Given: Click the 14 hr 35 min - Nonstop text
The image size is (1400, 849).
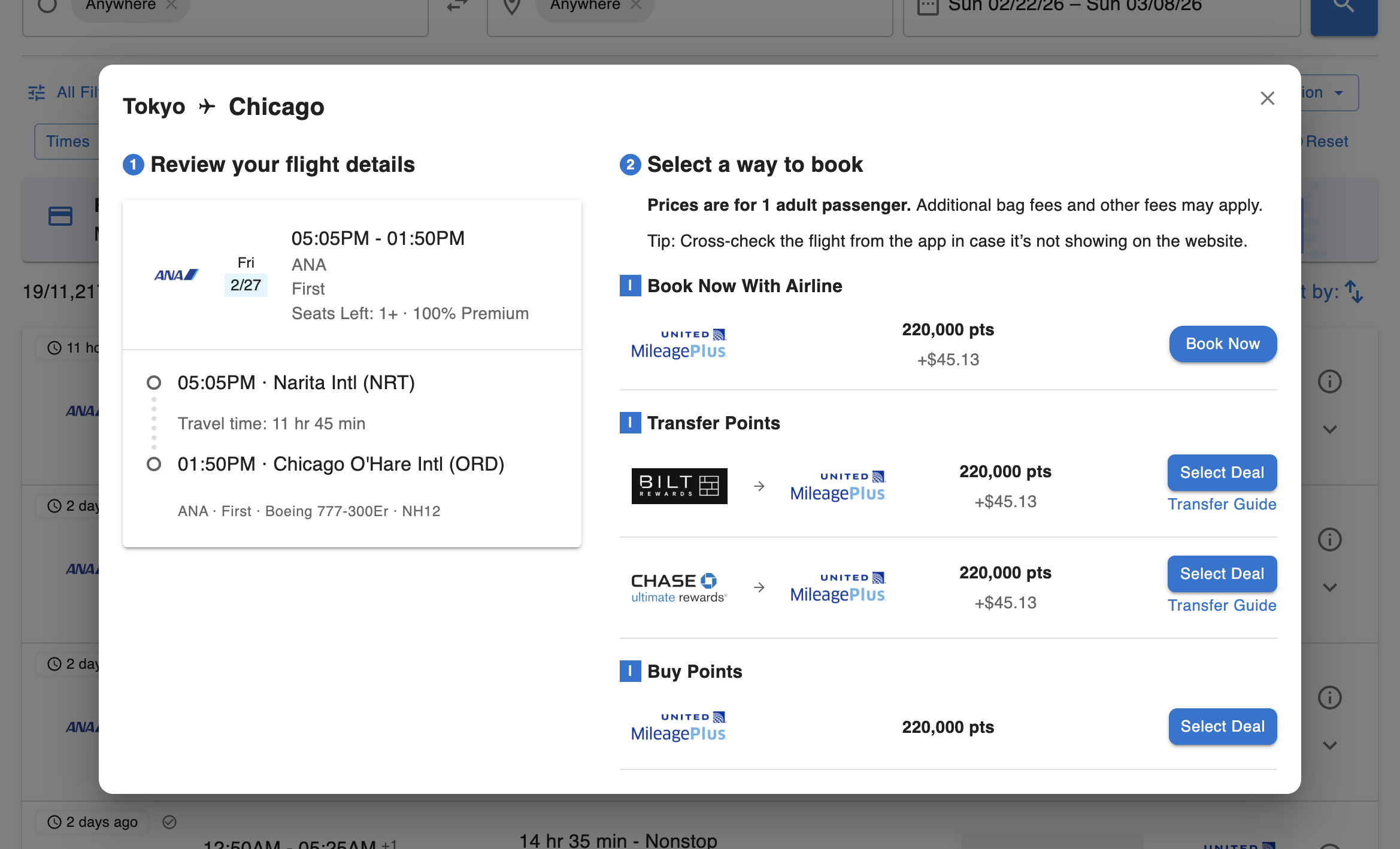Looking at the screenshot, I should click(618, 840).
